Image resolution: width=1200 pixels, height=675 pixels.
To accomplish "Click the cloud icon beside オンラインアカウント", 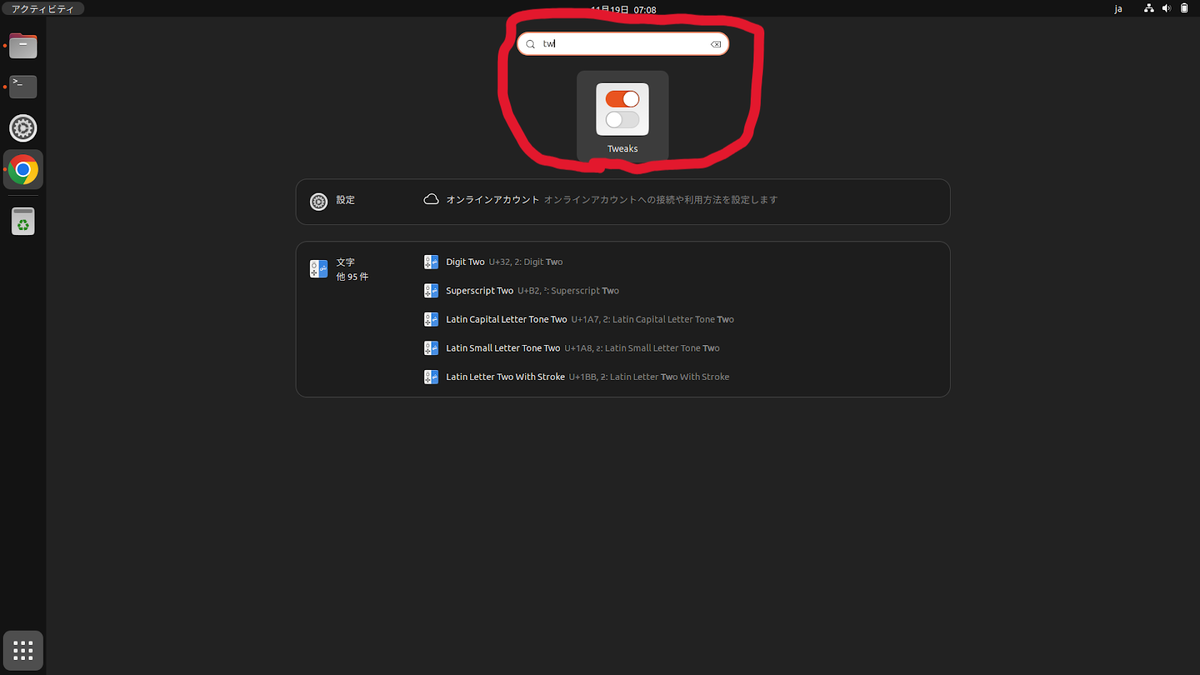I will [x=431, y=200].
